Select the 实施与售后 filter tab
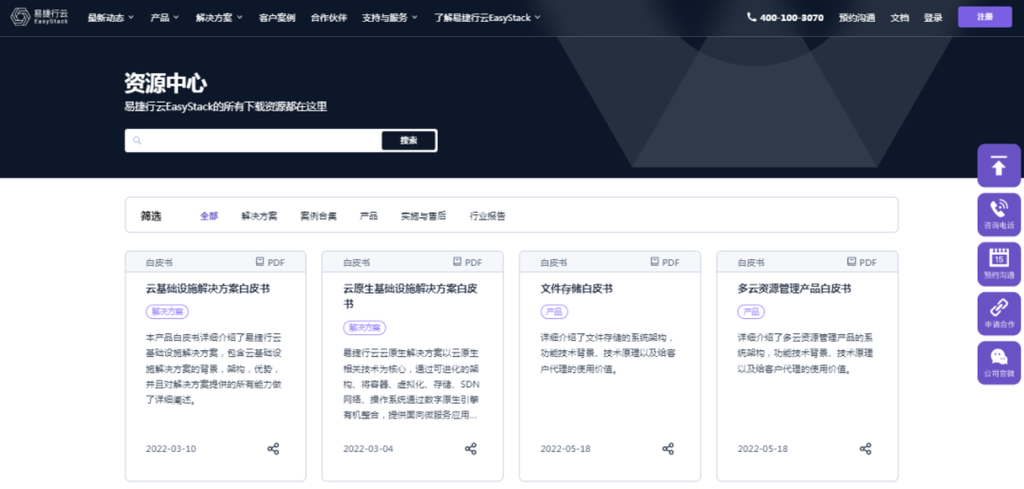Viewport: 1024px width, 489px height. coord(424,216)
